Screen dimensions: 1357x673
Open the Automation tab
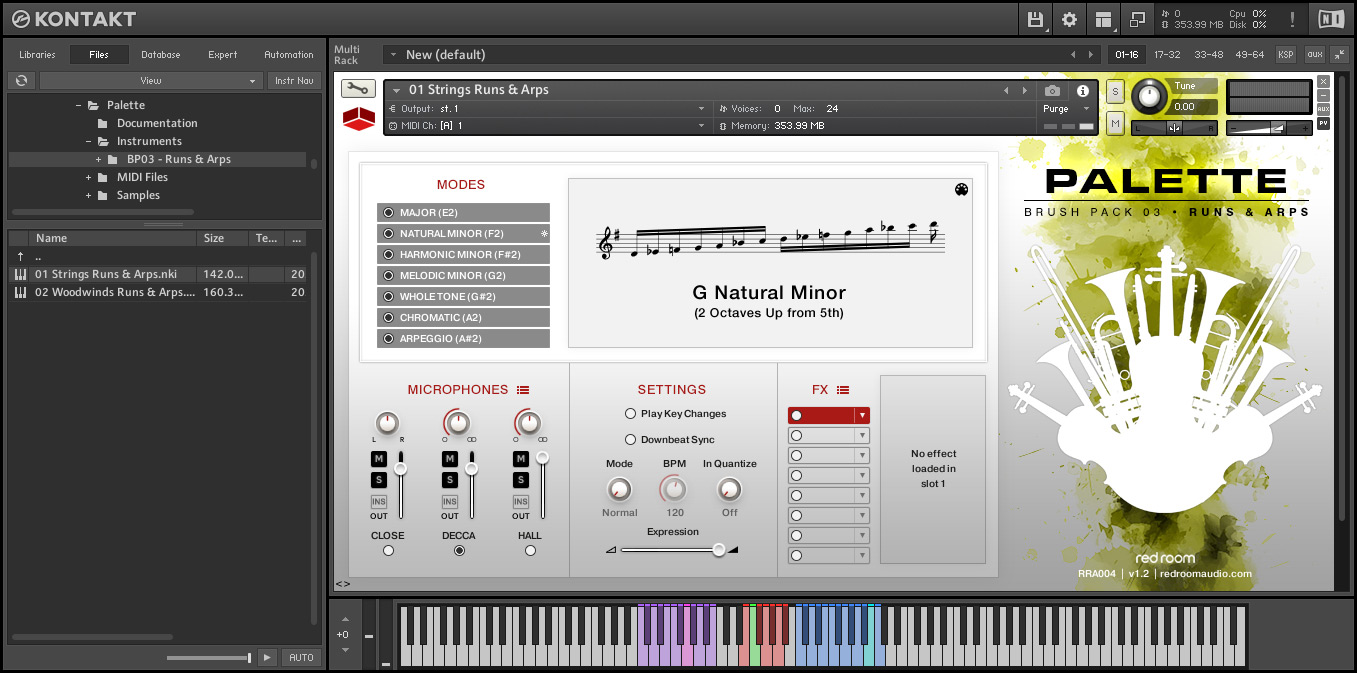click(x=289, y=55)
